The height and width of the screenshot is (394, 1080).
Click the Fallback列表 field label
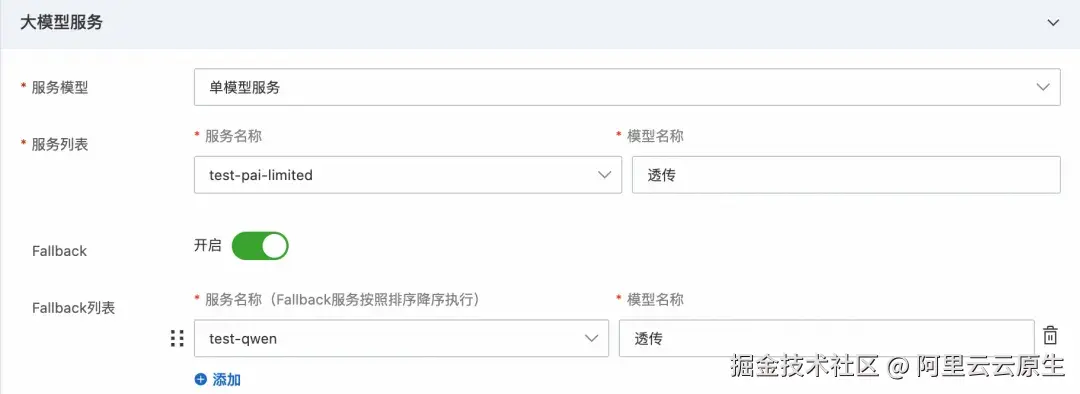click(x=74, y=308)
